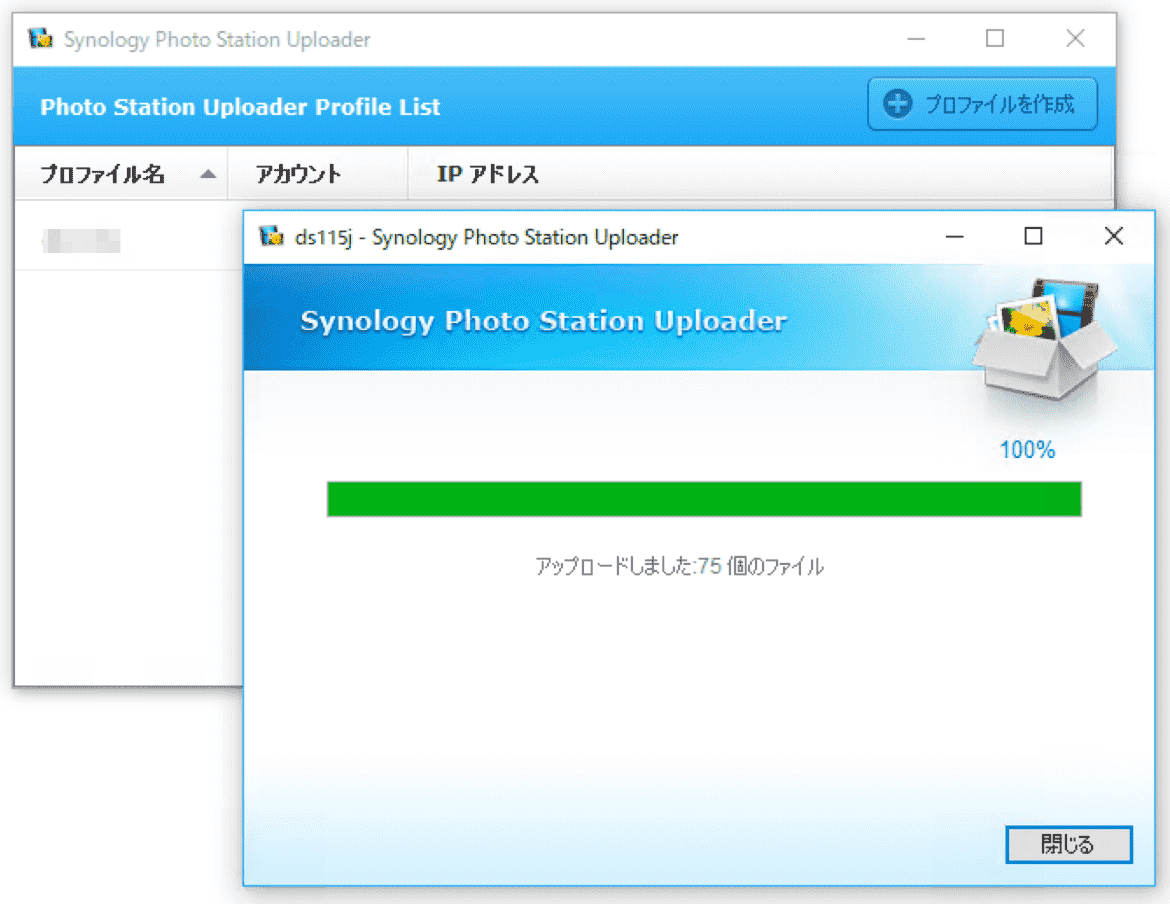Click the 閉じる button in the upload dialog
Viewport: 1170px width, 904px height.
(x=1069, y=844)
